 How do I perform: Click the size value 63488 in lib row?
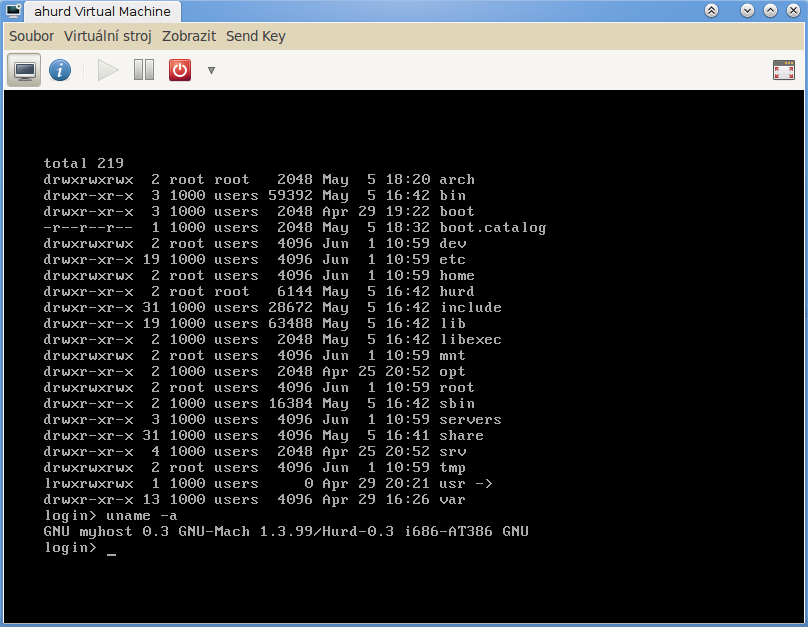(x=290, y=323)
